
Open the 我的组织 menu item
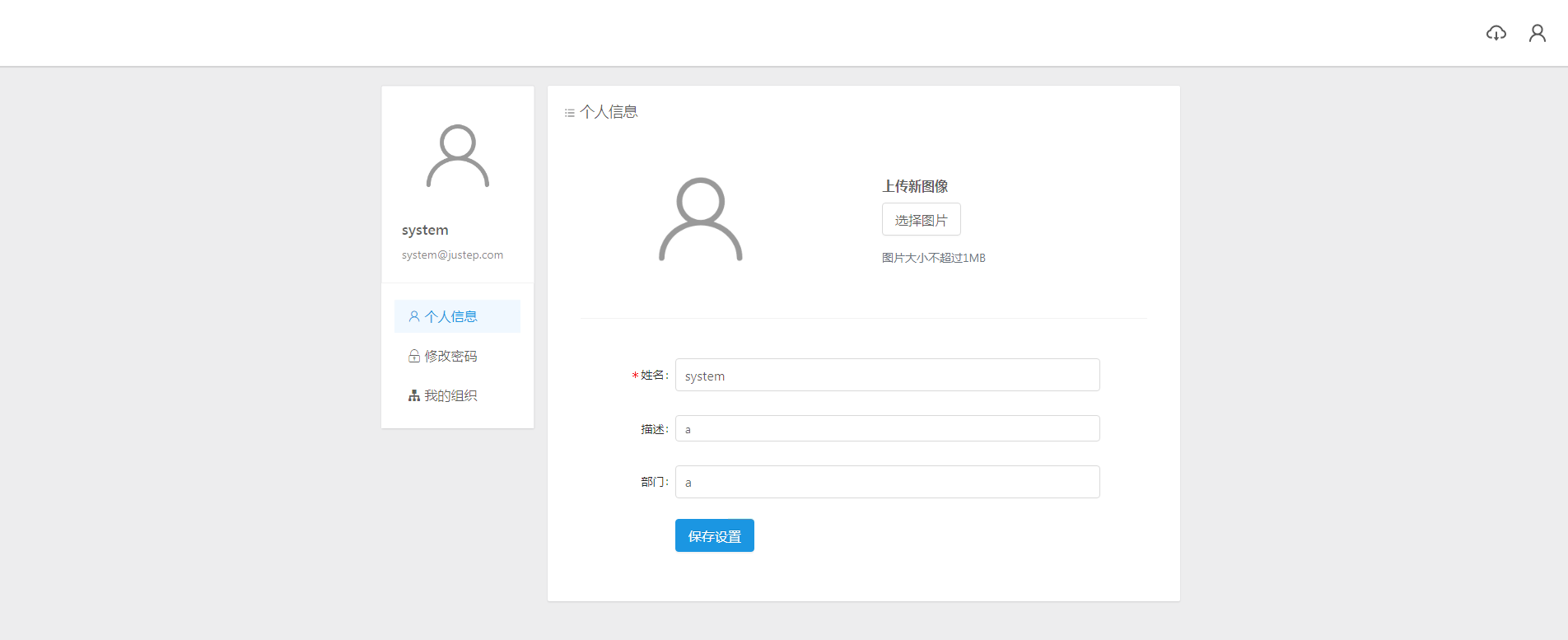457,395
